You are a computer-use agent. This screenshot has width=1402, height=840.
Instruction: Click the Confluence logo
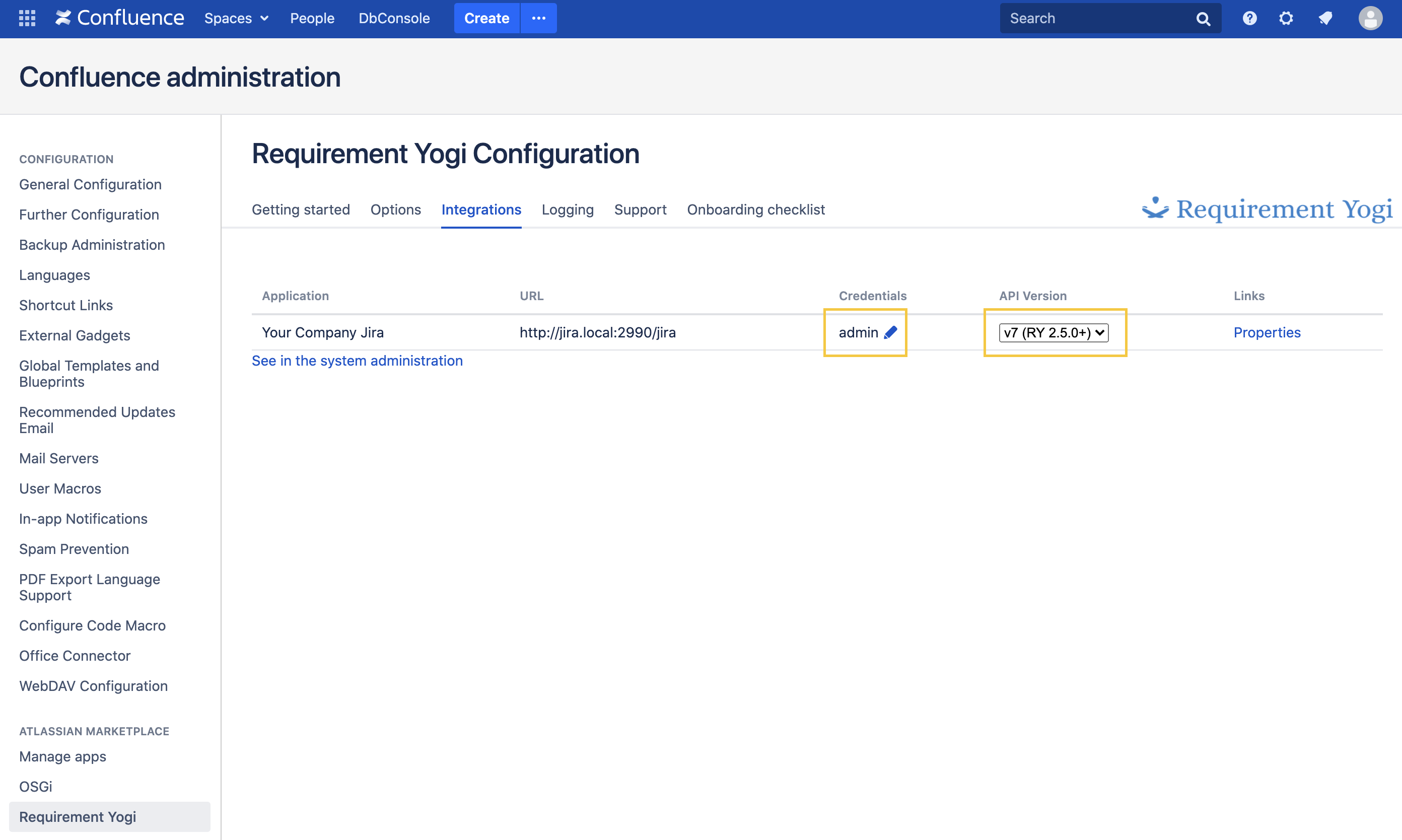coord(119,18)
